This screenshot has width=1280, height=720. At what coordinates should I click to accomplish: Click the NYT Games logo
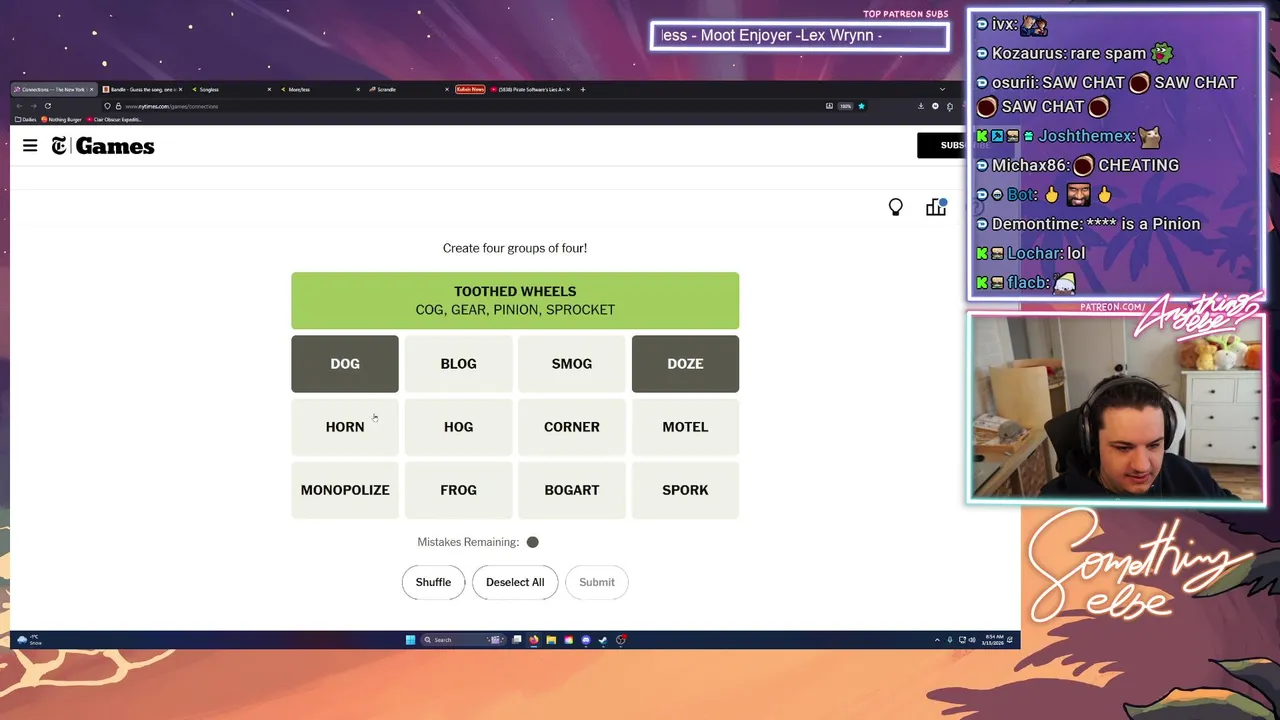(103, 146)
